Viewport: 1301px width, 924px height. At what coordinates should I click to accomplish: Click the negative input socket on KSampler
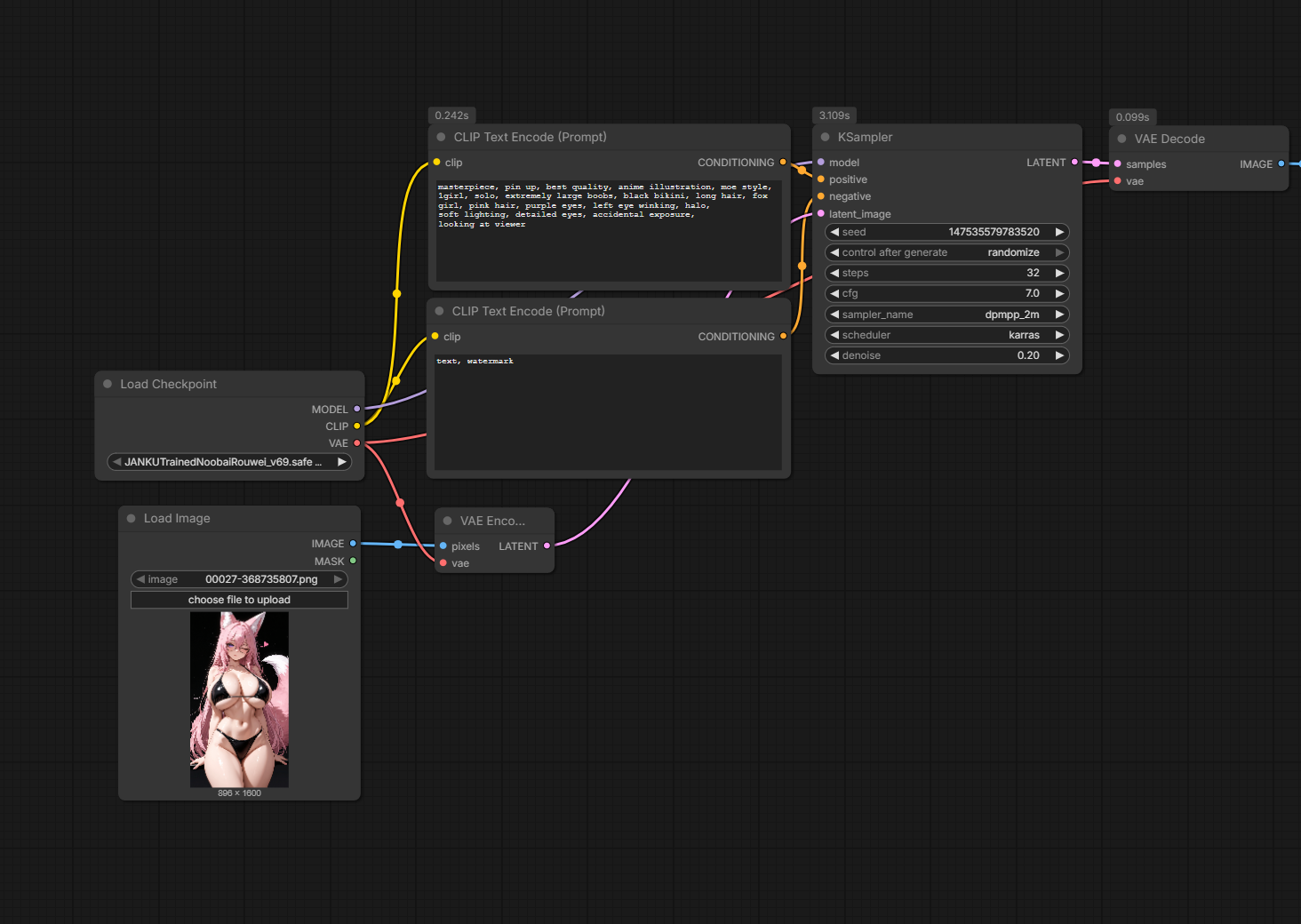(x=821, y=196)
